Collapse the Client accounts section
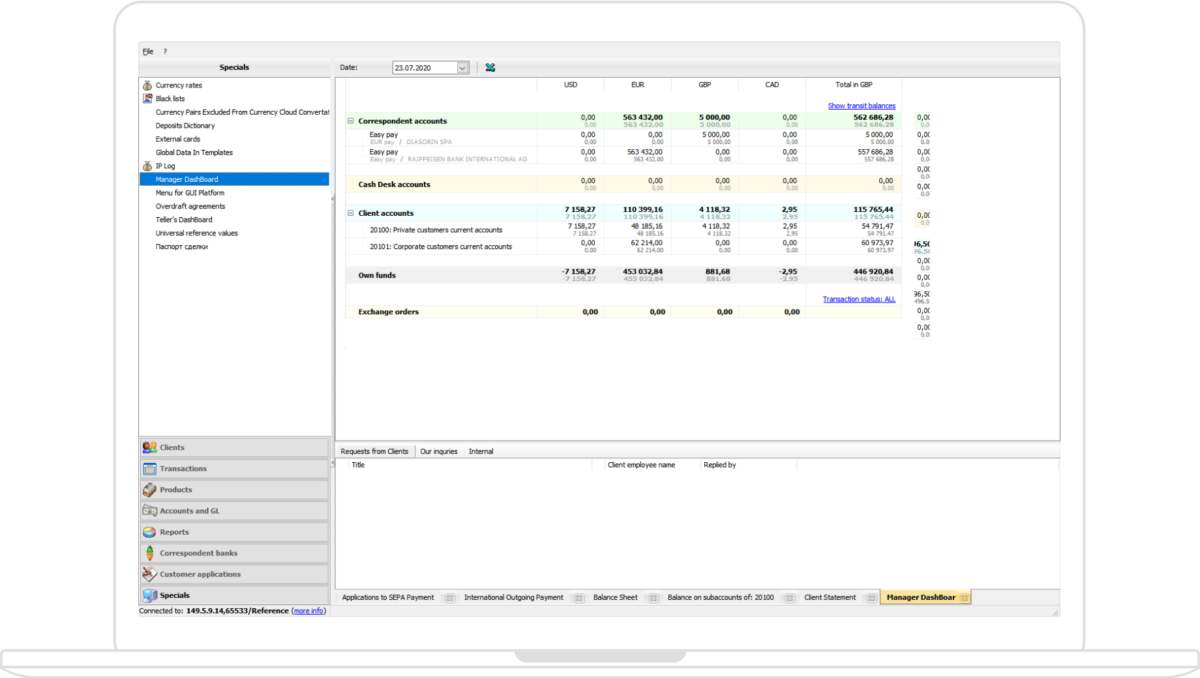The height and width of the screenshot is (678, 1200). (x=349, y=213)
